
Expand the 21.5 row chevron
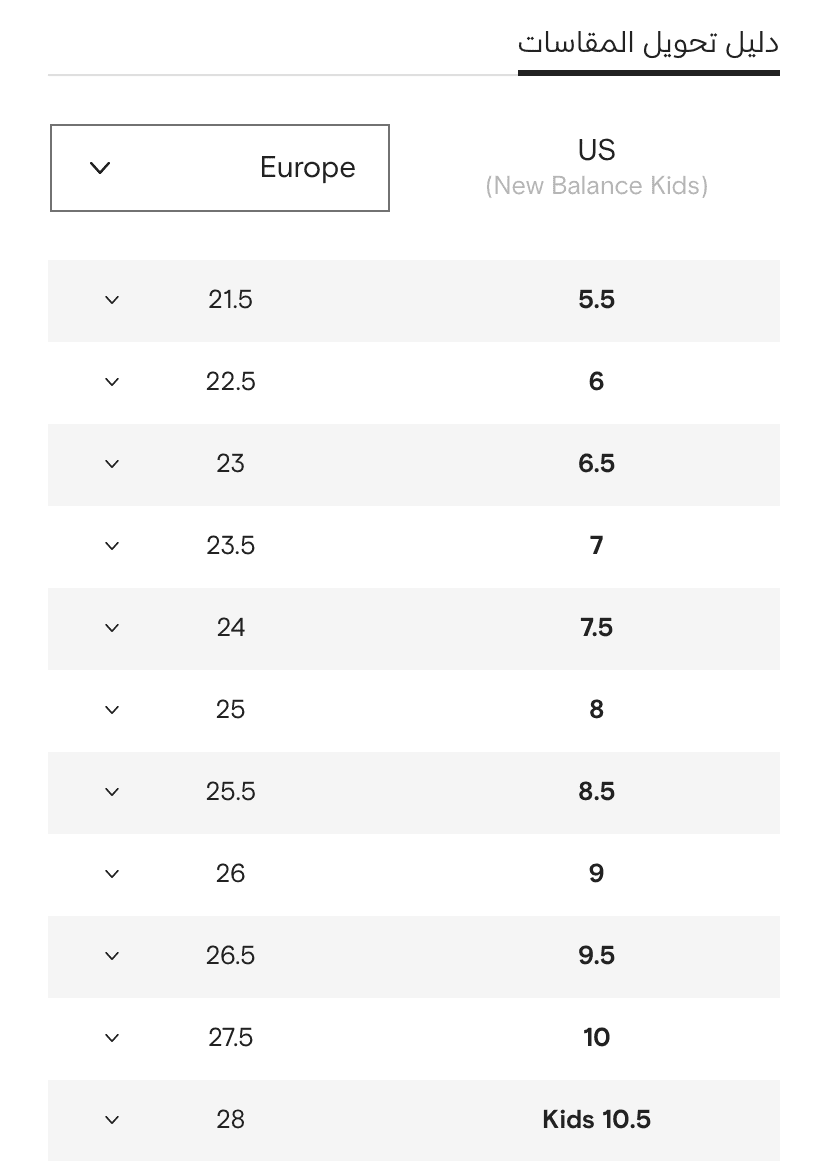tap(112, 300)
